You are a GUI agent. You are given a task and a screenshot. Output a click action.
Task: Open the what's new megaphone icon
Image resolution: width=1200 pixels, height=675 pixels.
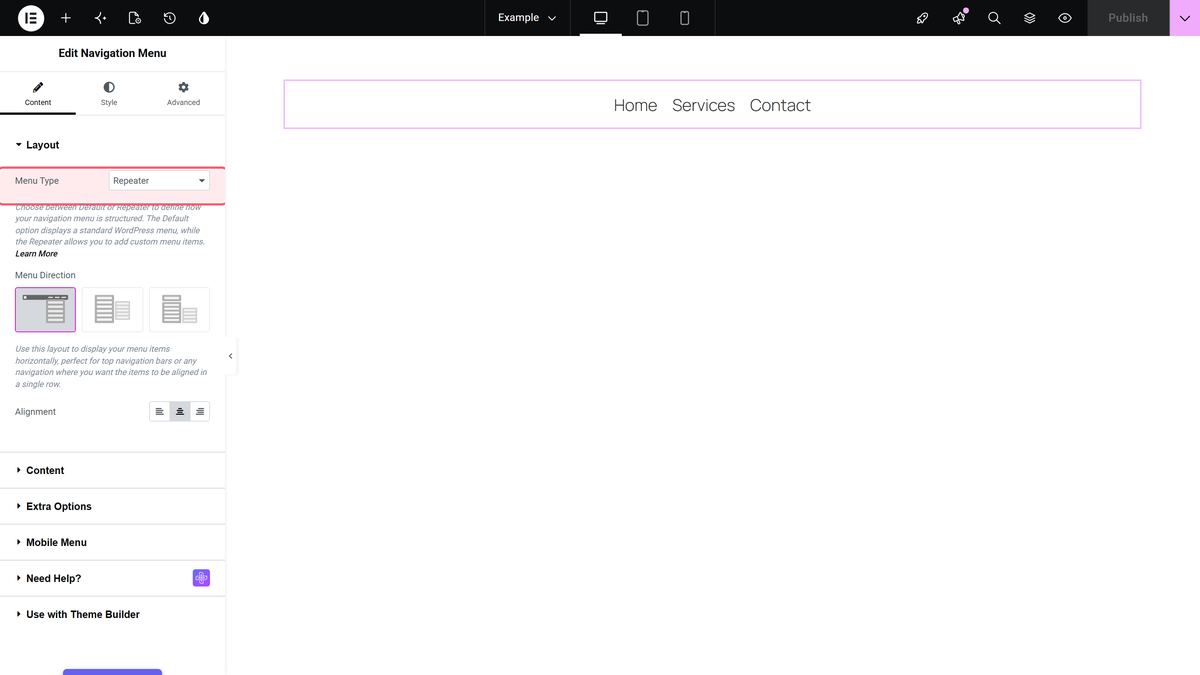click(x=959, y=18)
